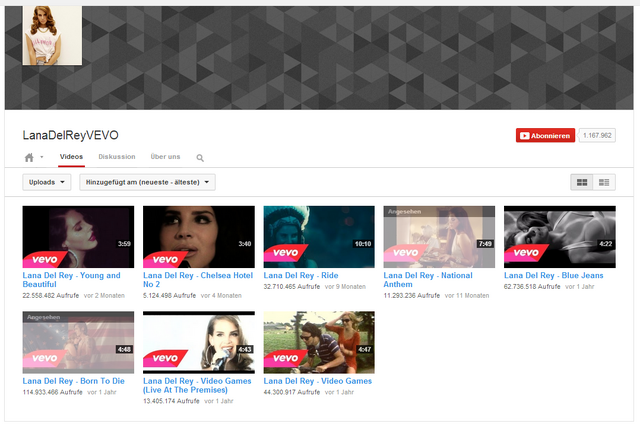
Task: Play the Video Games Live At The Premises thumbnail
Action: pyautogui.click(x=199, y=342)
